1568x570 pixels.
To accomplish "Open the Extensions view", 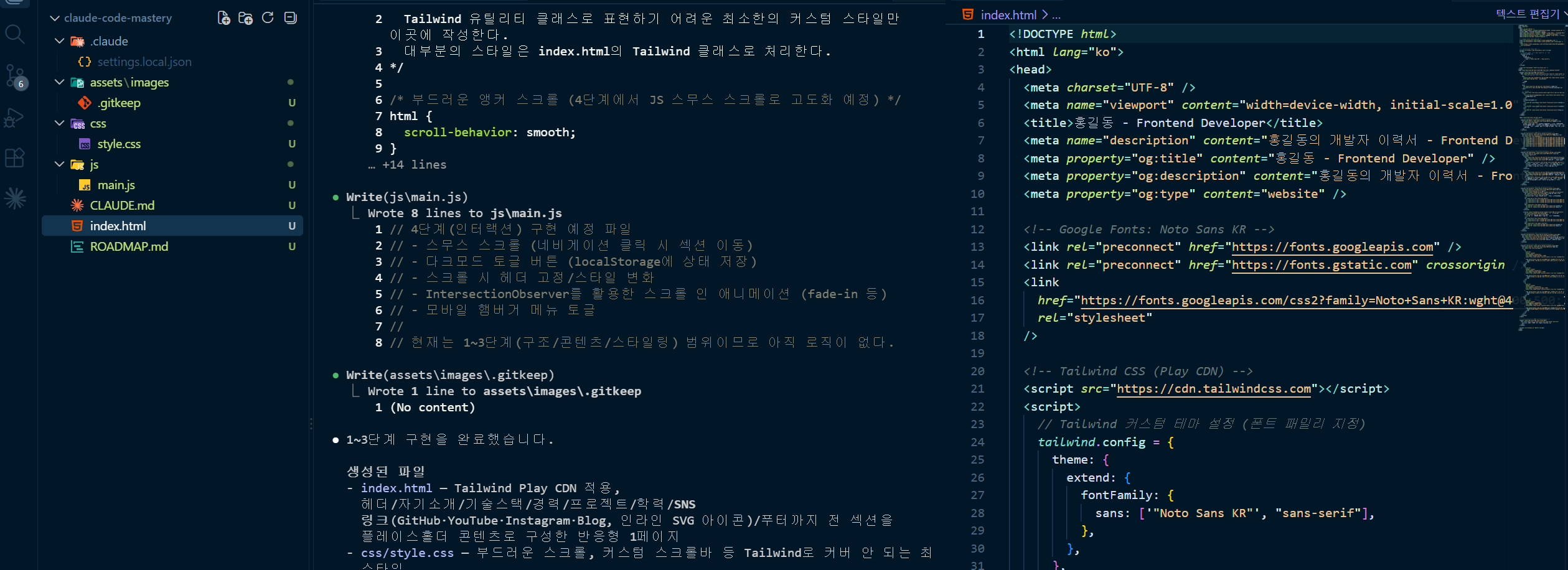I will click(x=14, y=158).
